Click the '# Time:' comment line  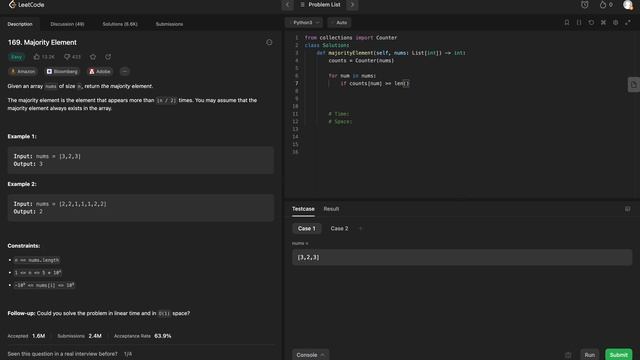point(339,114)
